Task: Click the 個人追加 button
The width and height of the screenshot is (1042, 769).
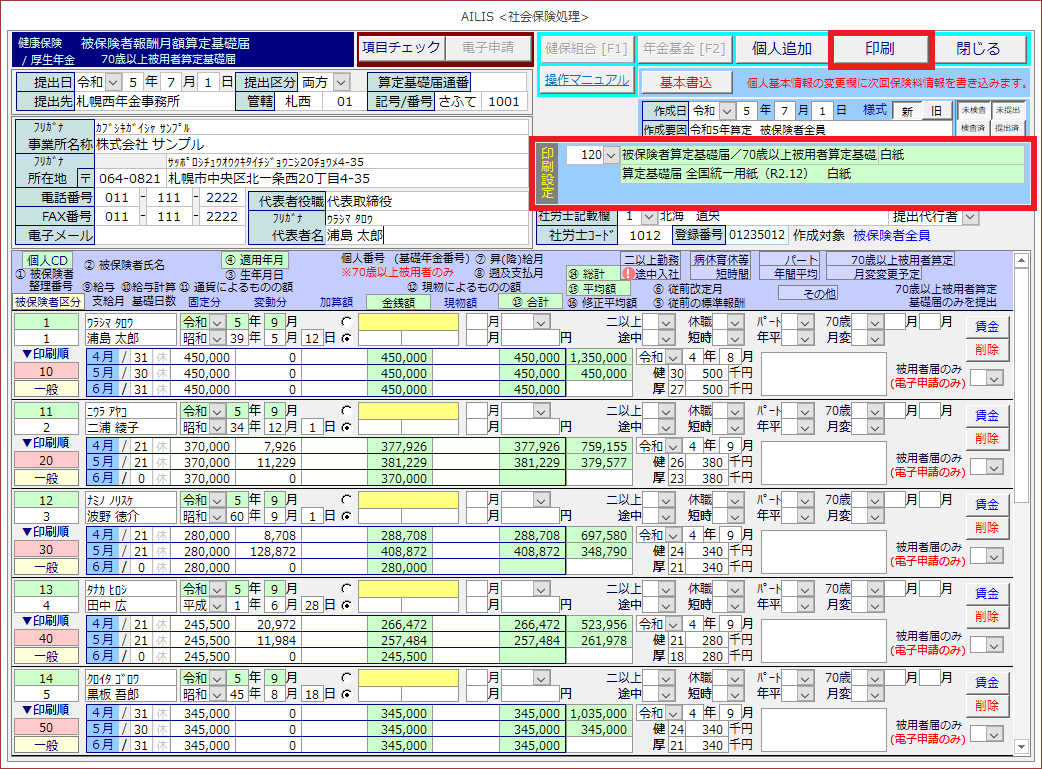Action: click(782, 48)
